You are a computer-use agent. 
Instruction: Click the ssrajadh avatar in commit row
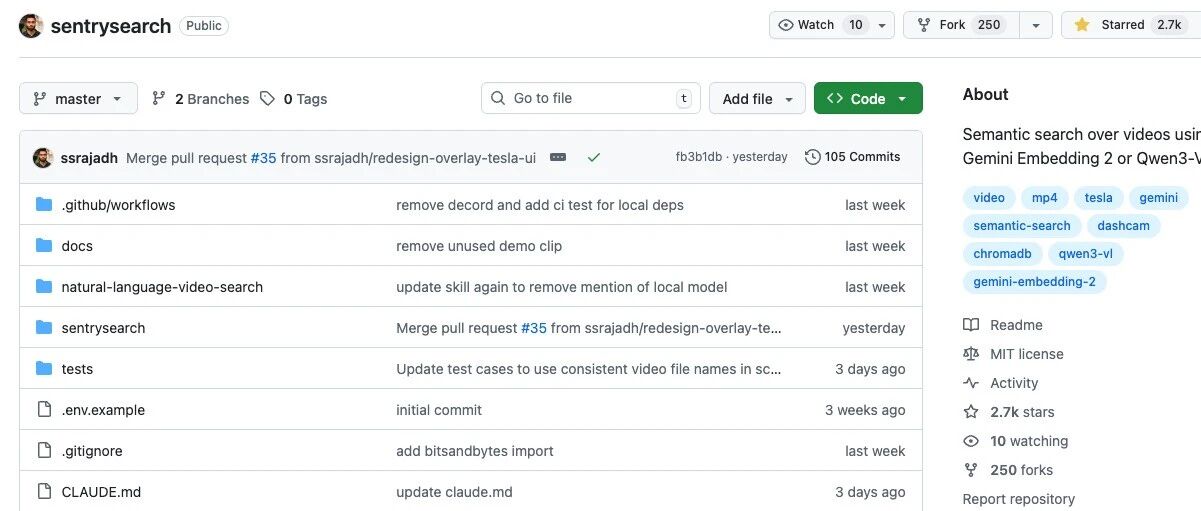pyautogui.click(x=43, y=158)
